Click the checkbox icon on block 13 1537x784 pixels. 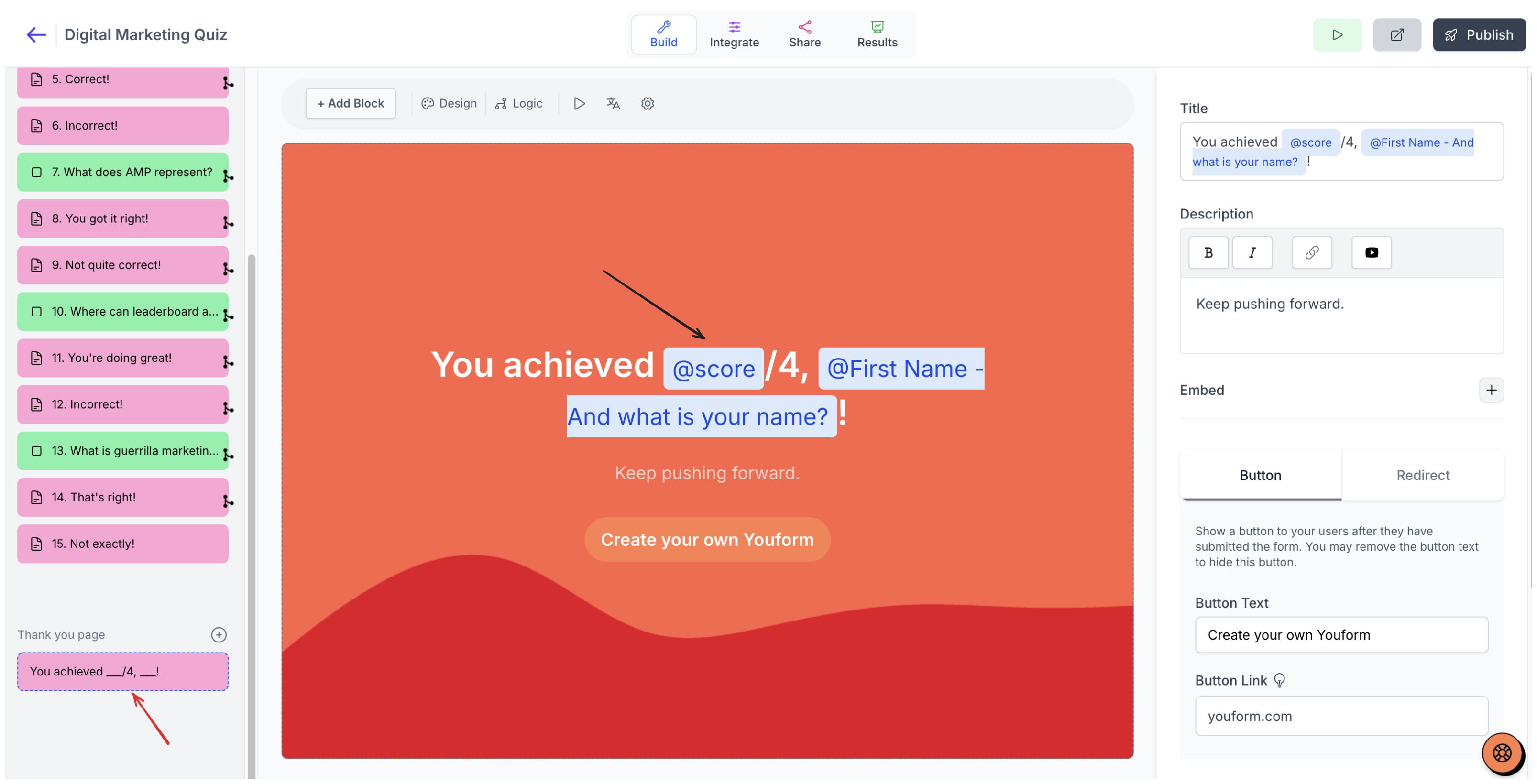[x=36, y=451]
